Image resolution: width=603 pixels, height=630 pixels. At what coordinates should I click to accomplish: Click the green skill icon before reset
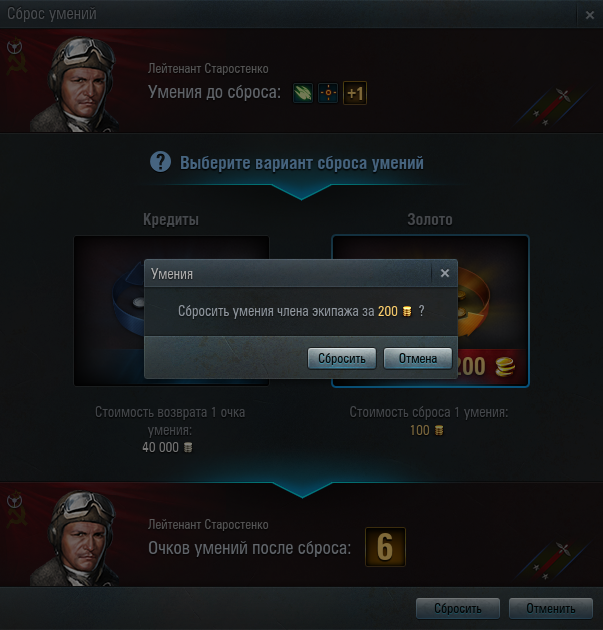click(x=303, y=93)
